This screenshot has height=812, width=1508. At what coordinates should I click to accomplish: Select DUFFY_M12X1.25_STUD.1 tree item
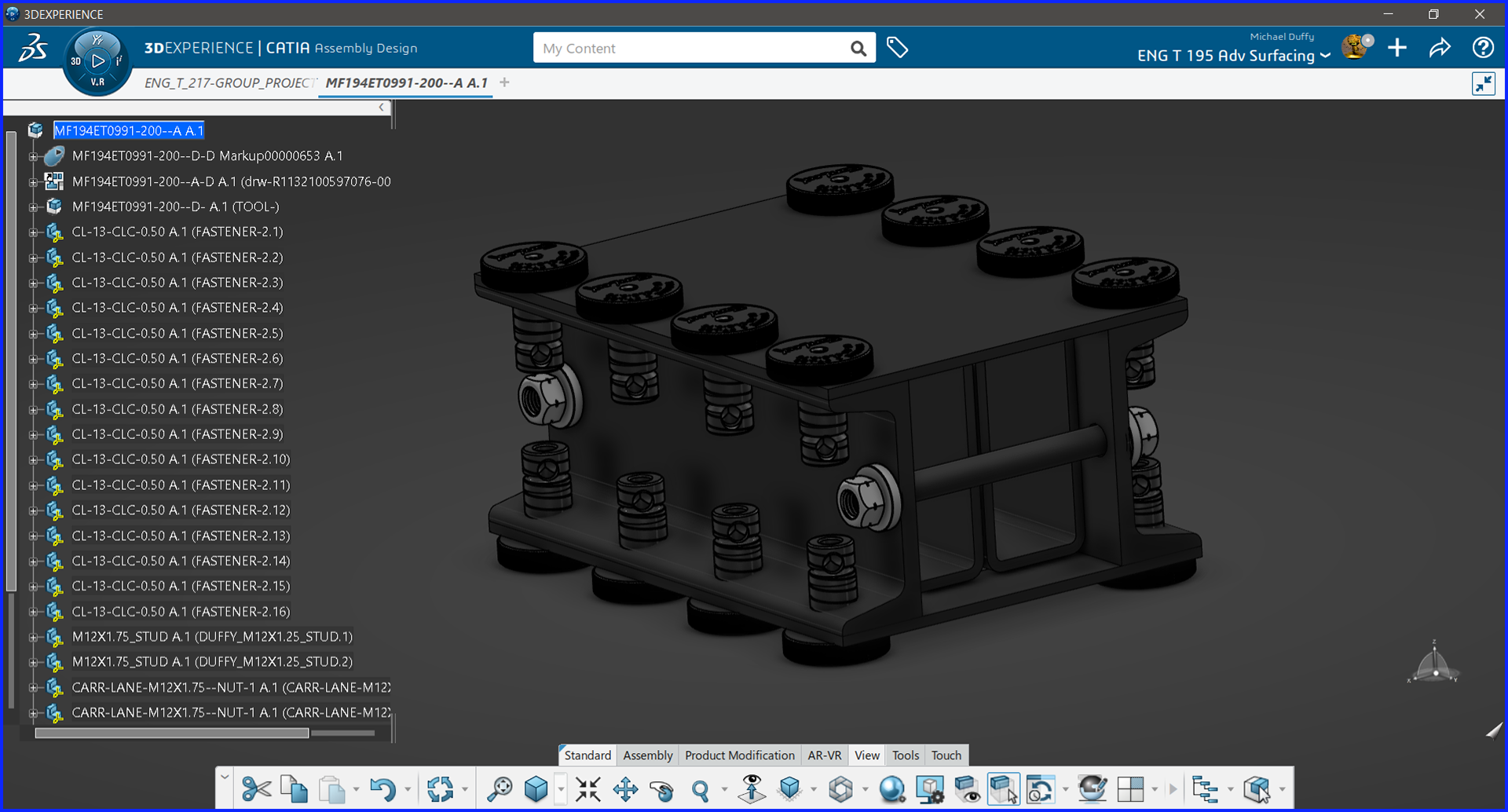click(x=212, y=637)
